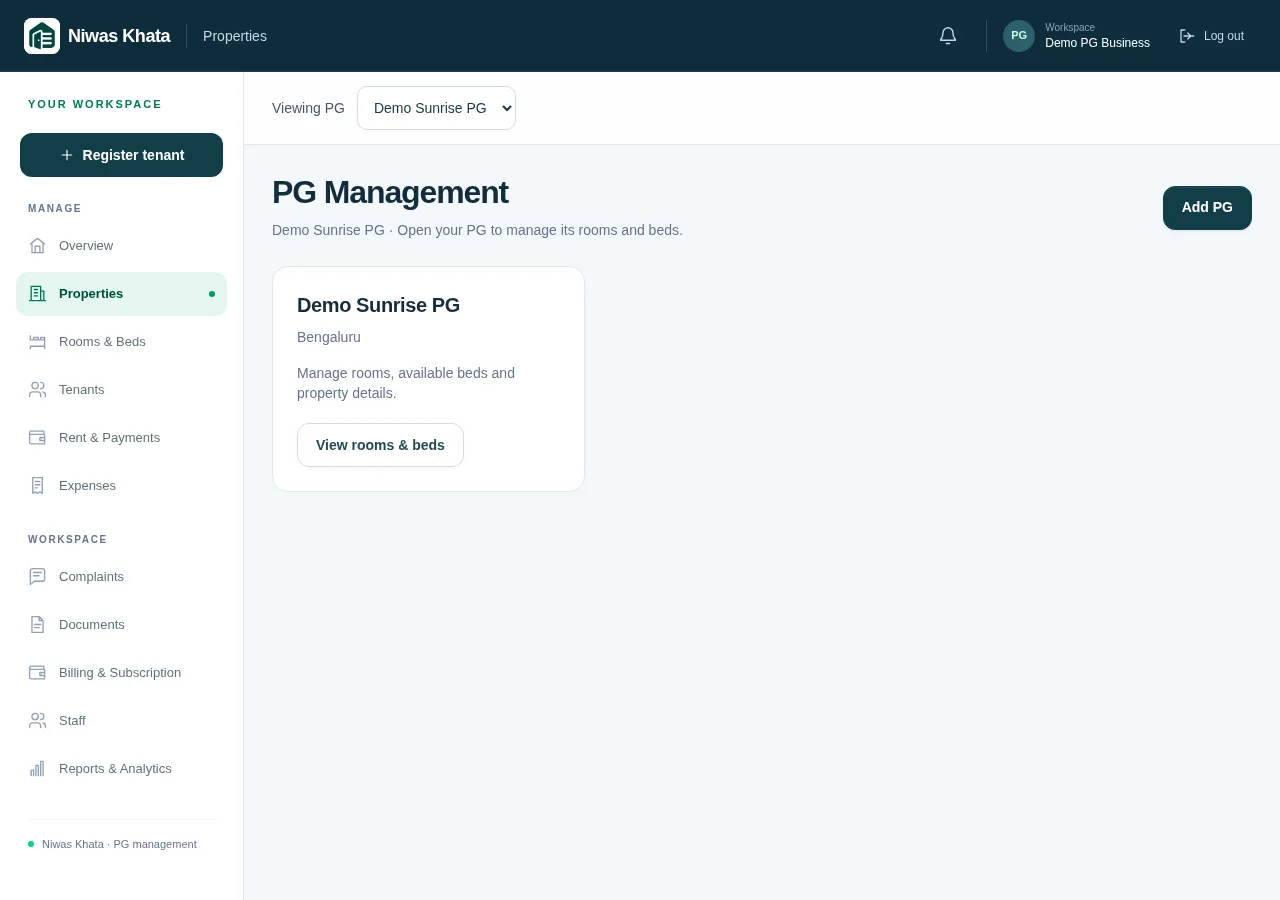This screenshot has height=900, width=1280.
Task: Open Rooms & Beds section
Action: pos(121,341)
